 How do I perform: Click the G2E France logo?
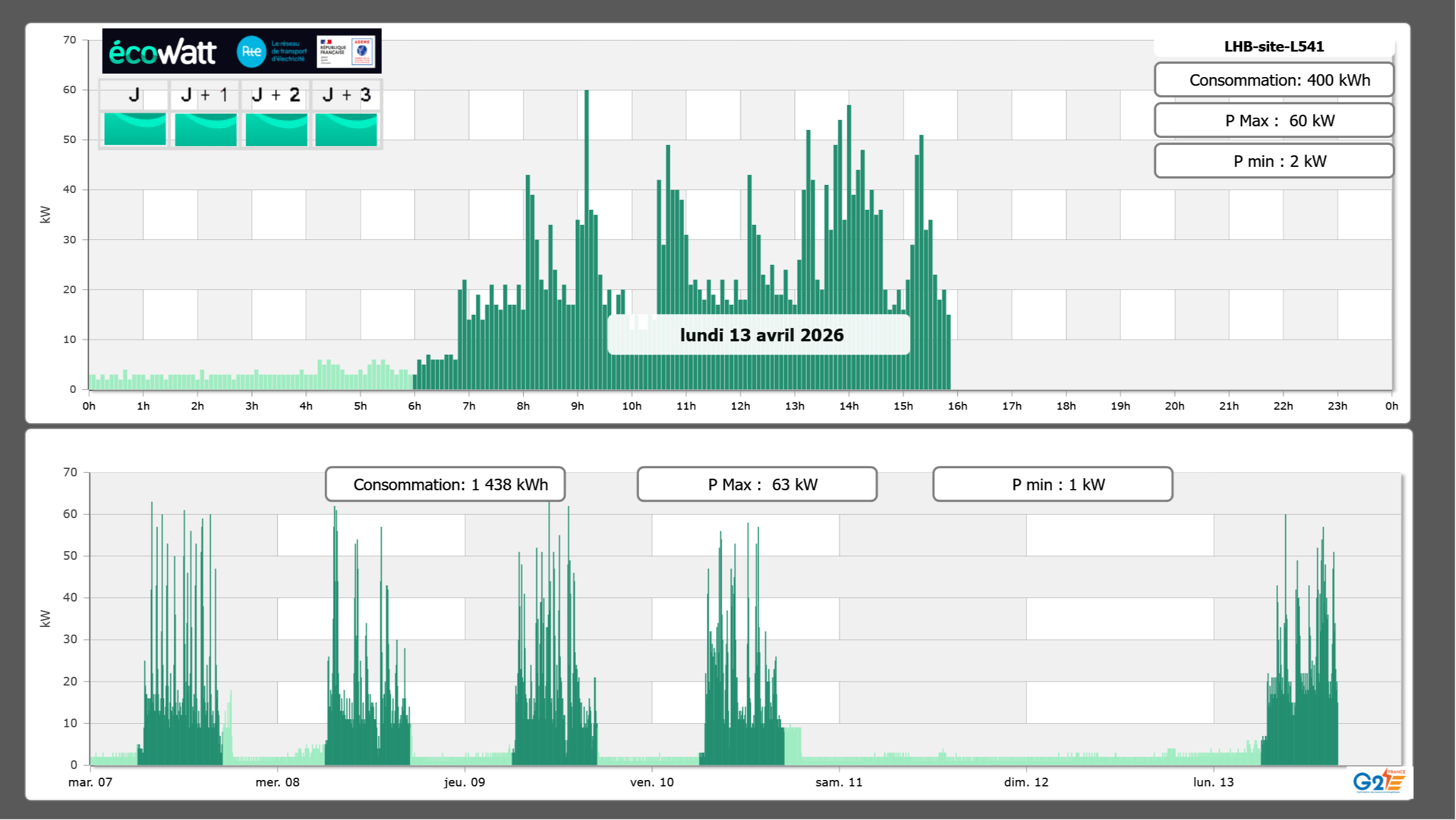coord(1379,781)
